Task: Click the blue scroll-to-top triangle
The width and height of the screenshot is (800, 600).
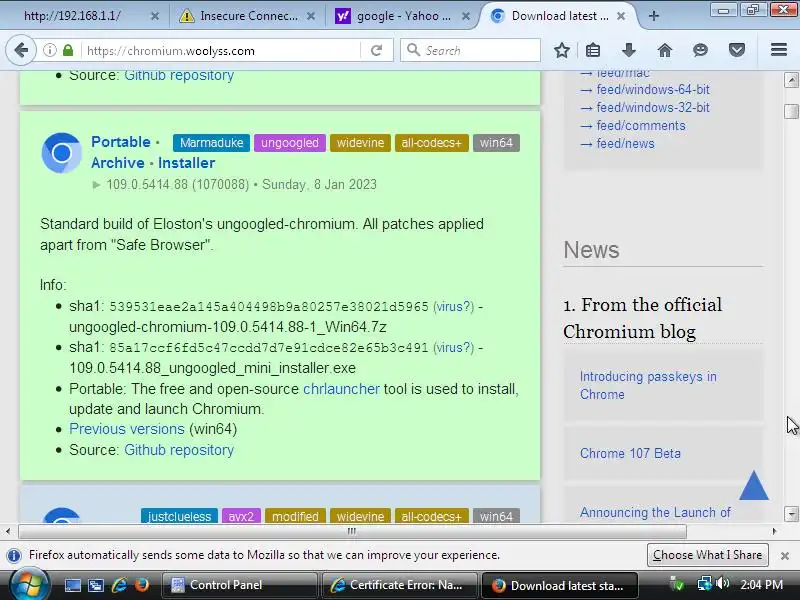Action: coord(754,485)
